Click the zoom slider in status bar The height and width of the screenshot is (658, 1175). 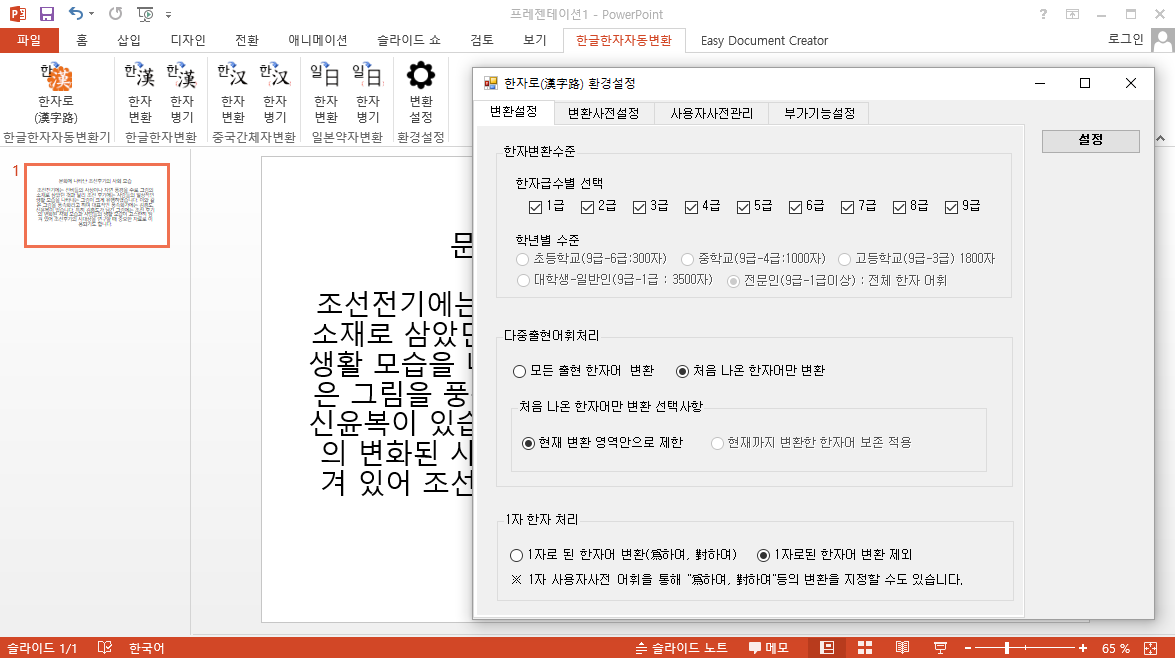(1008, 648)
